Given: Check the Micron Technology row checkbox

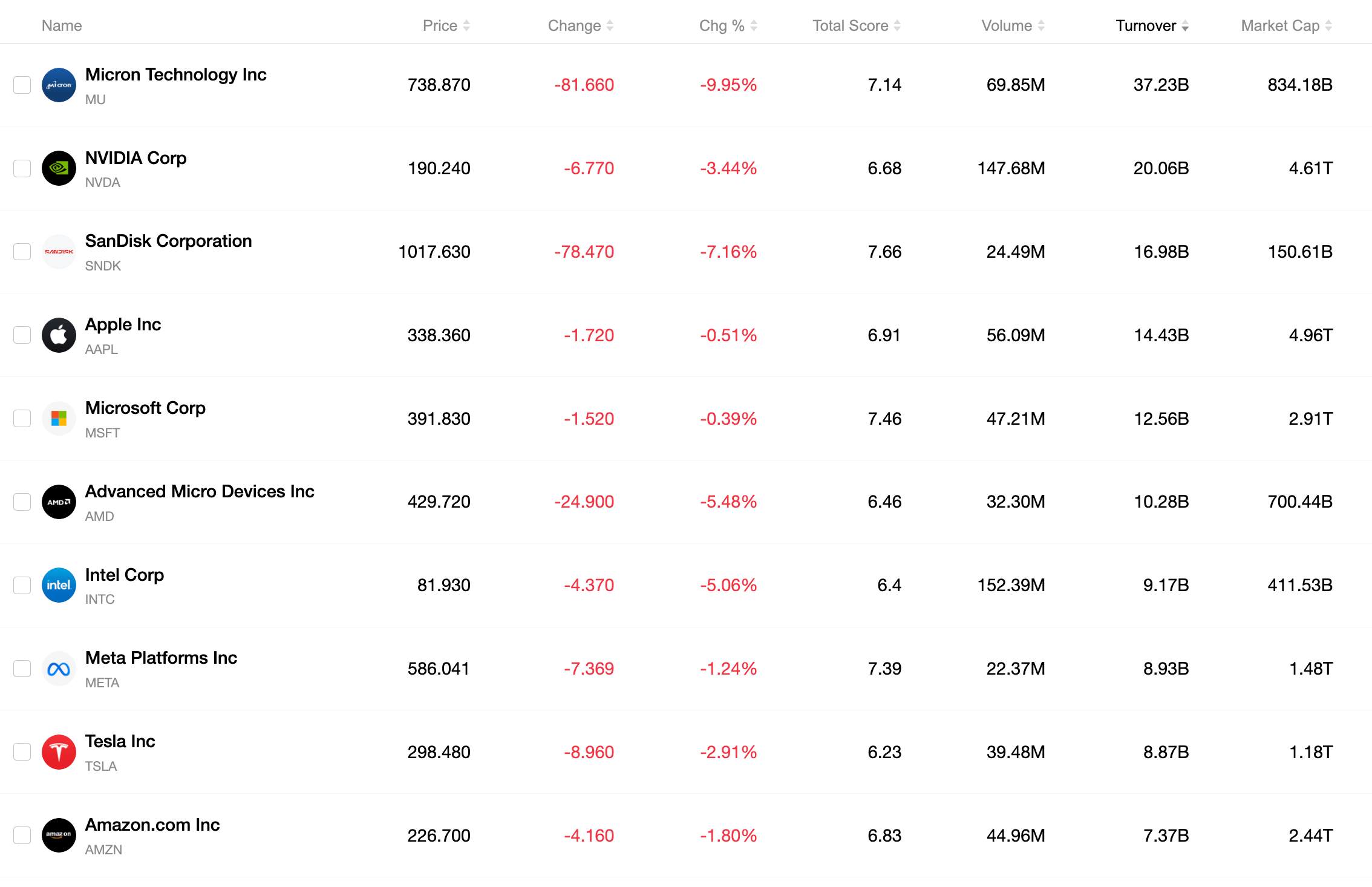Looking at the screenshot, I should (x=22, y=85).
